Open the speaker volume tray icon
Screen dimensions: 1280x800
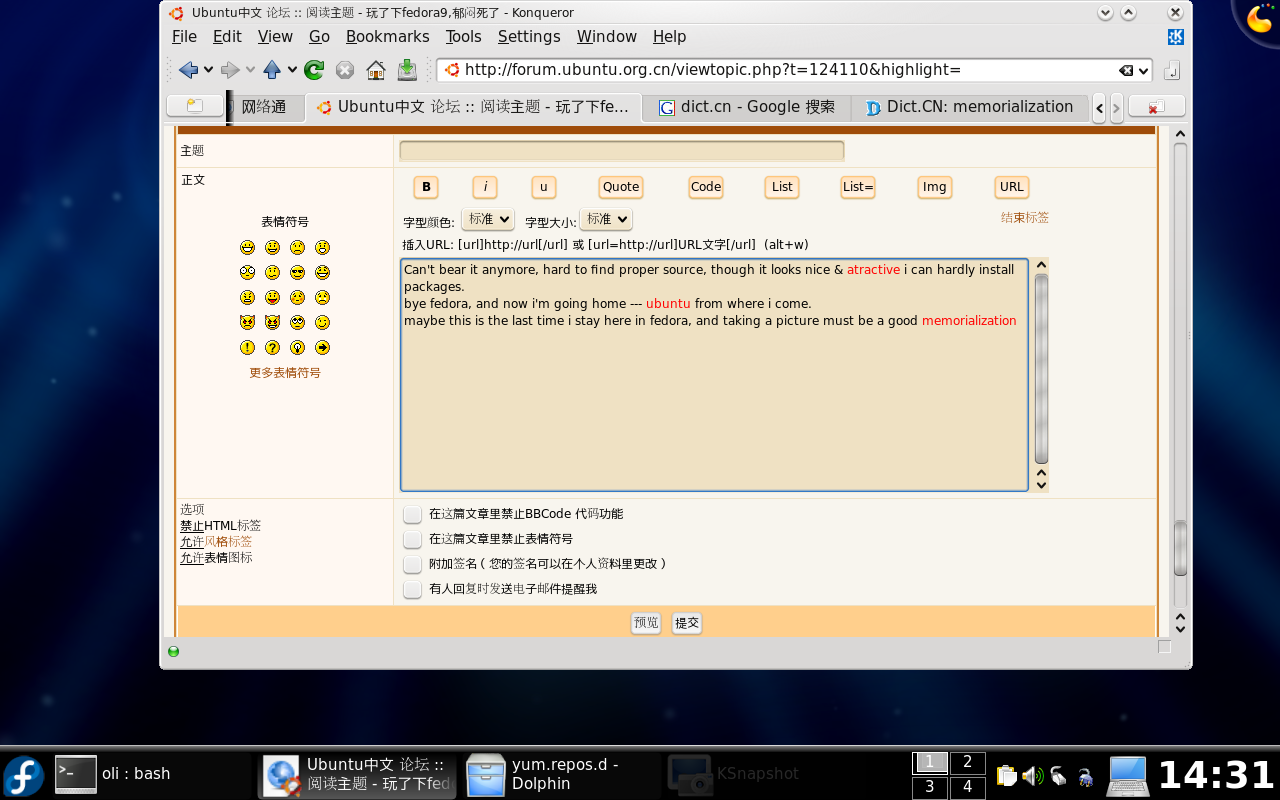(1033, 775)
